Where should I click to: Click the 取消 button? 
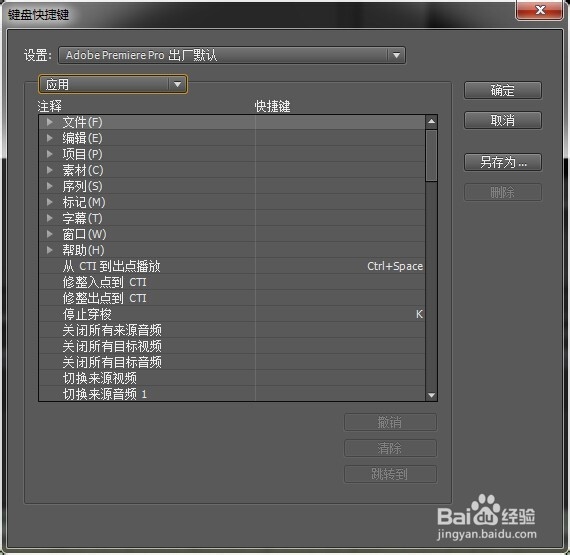503,120
